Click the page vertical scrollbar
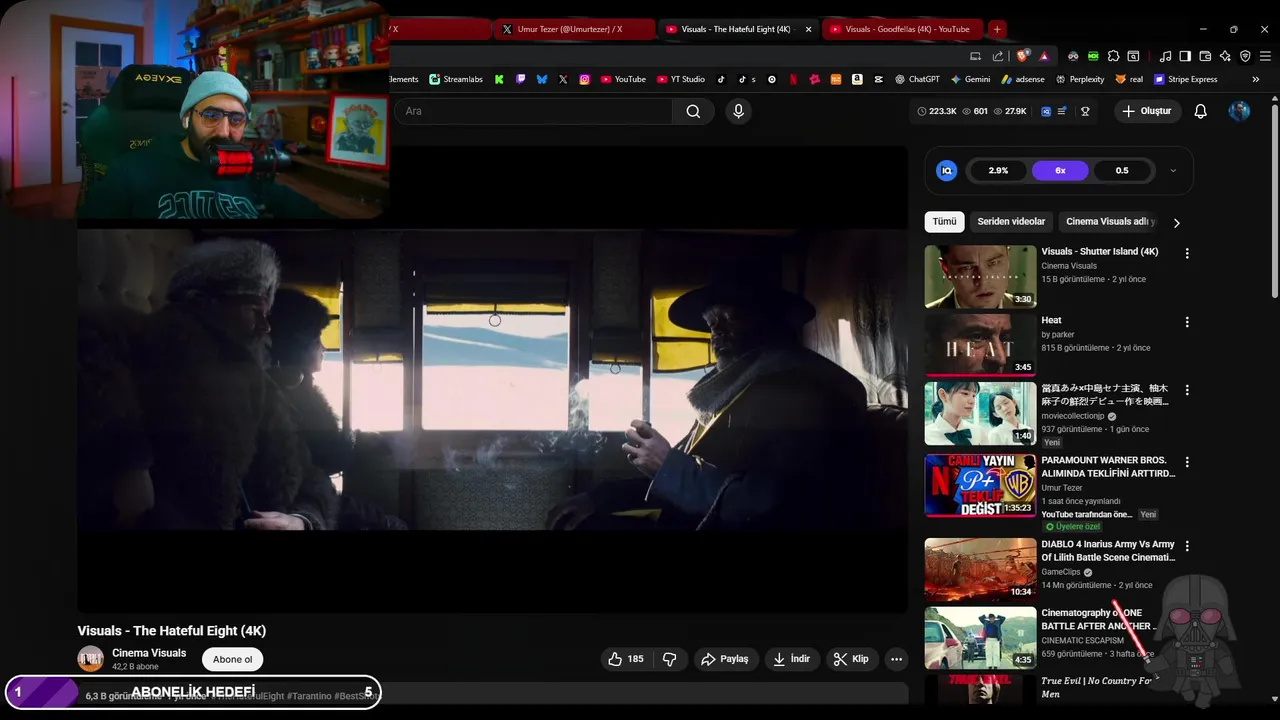1280x720 pixels. pos(1274,200)
